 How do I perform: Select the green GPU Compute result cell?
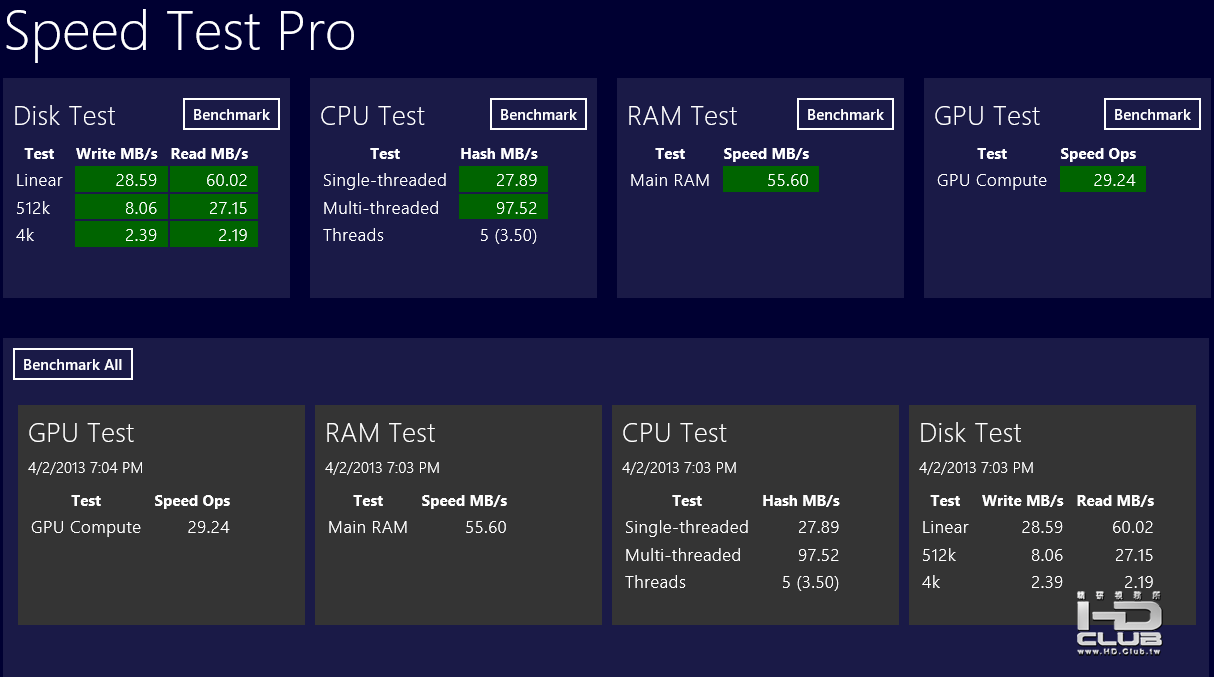(1102, 180)
